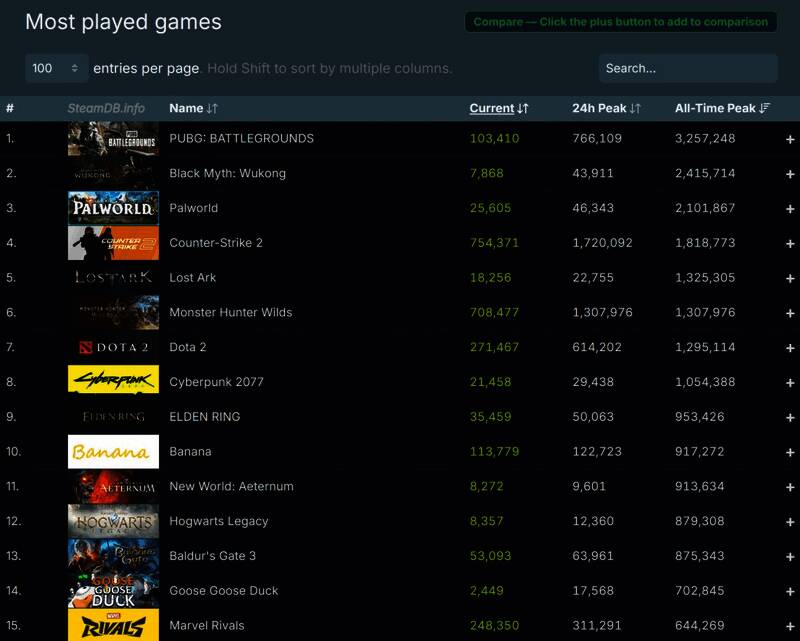Image resolution: width=800 pixels, height=641 pixels.
Task: Click plus button for Counter-Strike 2 row
Action: tap(790, 243)
